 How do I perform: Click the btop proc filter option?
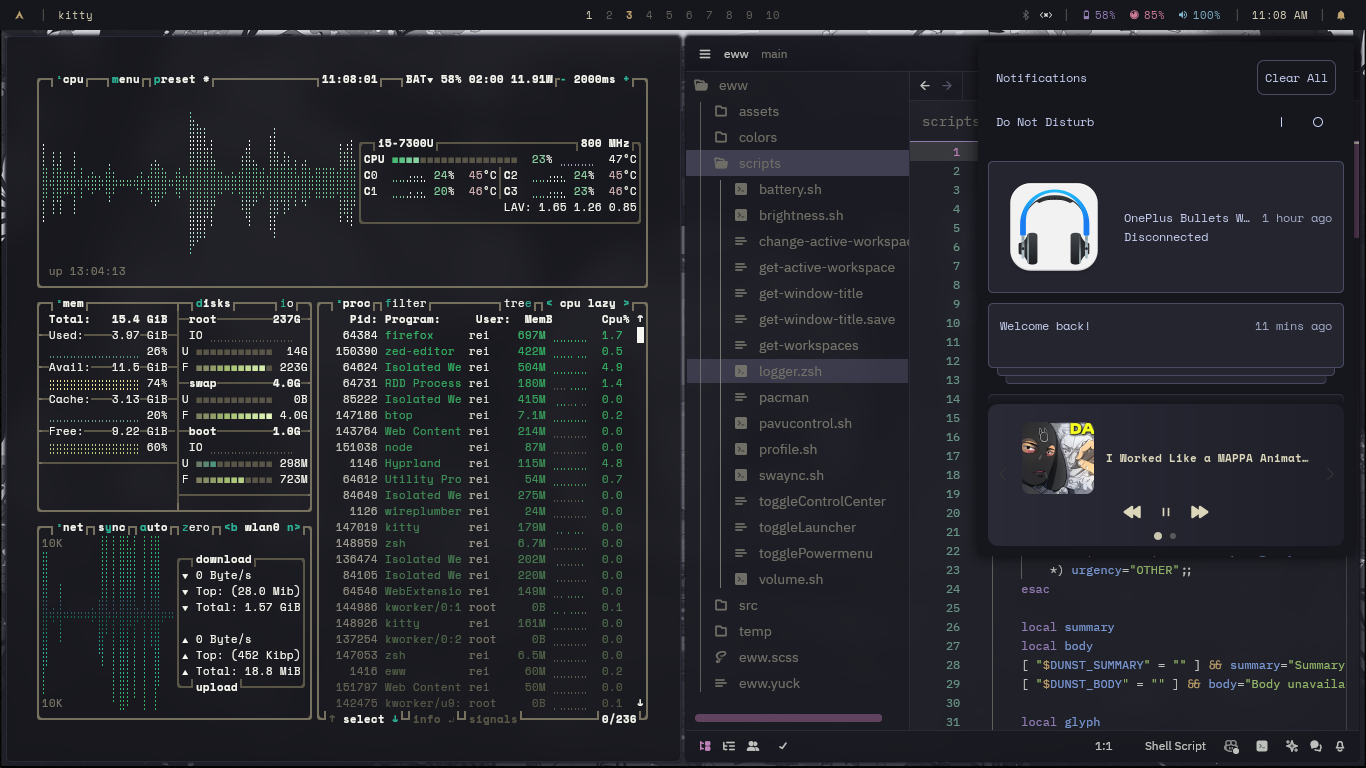[x=406, y=303]
